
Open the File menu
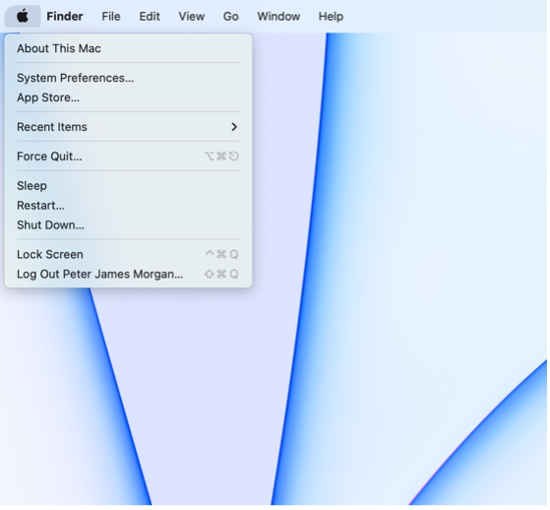pos(111,16)
